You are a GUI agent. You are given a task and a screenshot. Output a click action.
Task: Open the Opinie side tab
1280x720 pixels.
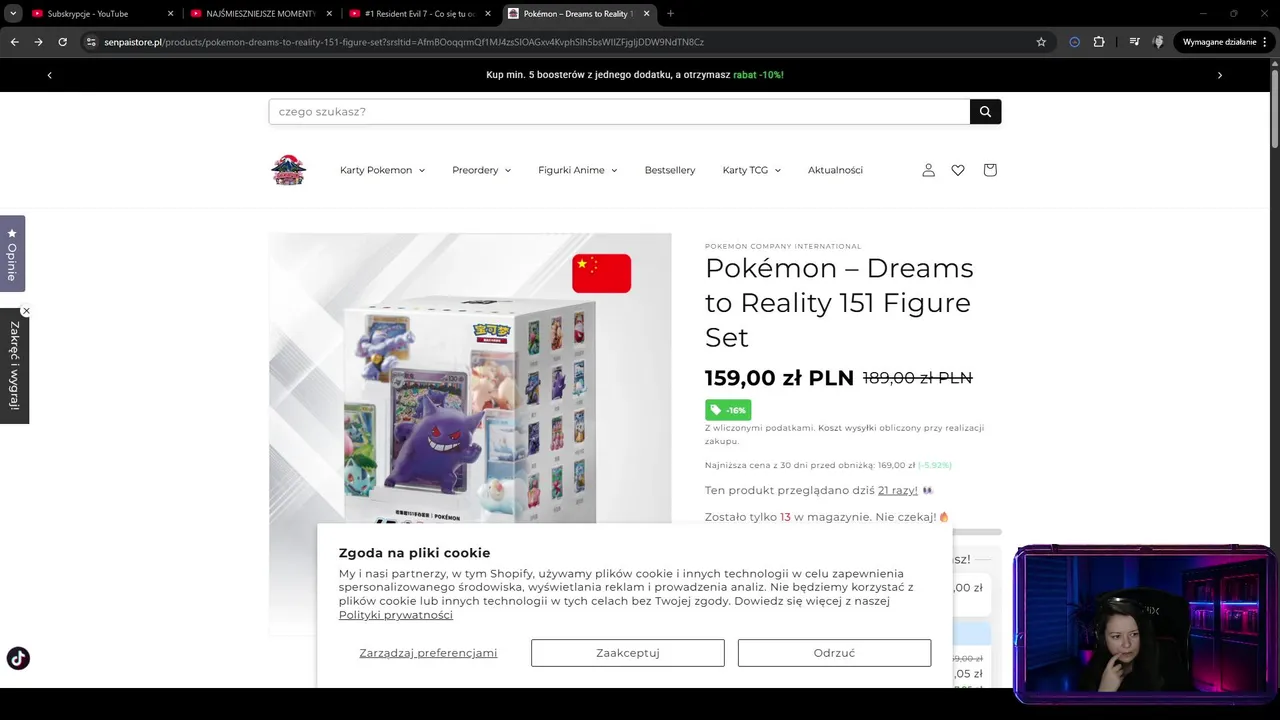click(12, 254)
